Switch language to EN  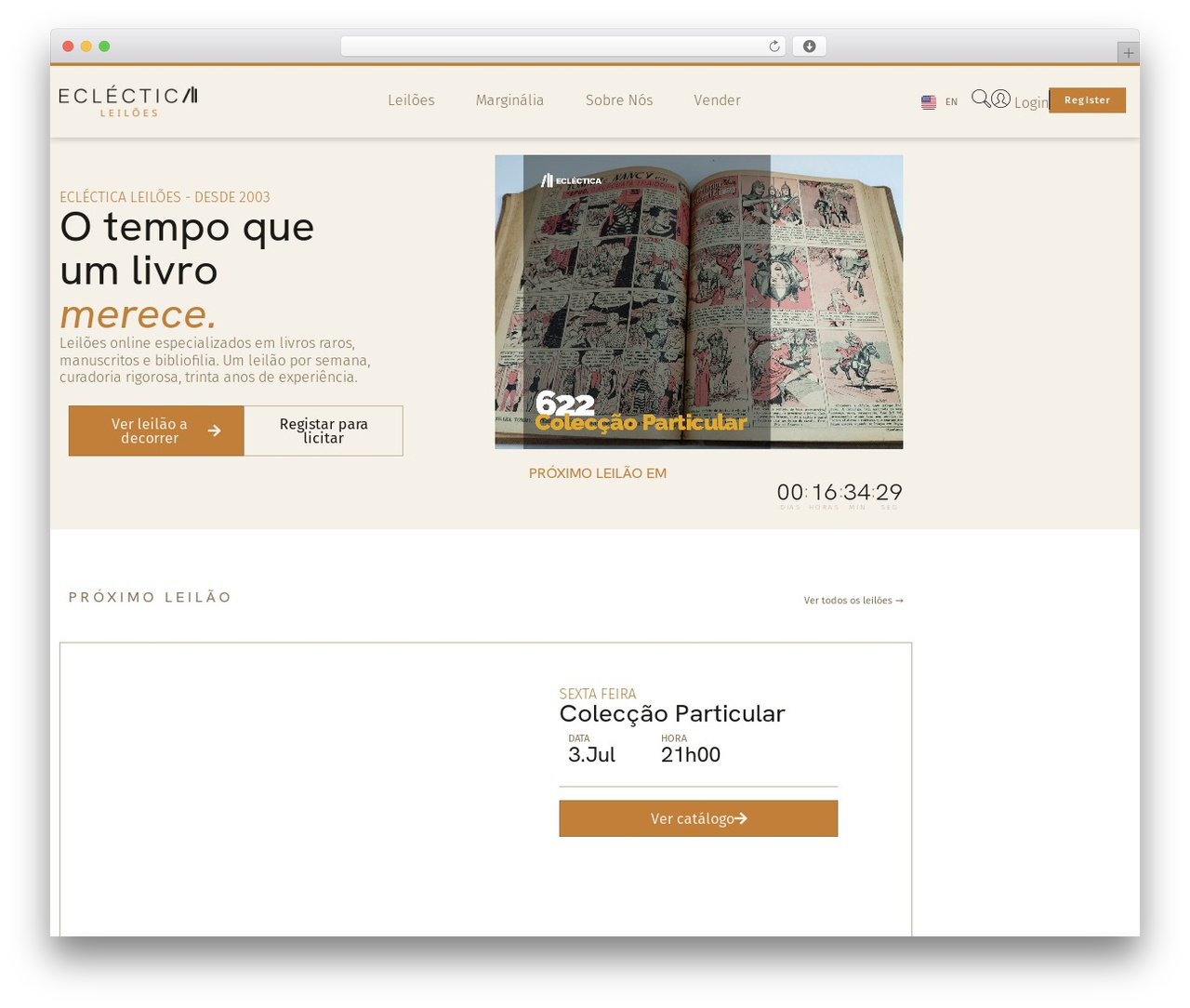pos(951,102)
